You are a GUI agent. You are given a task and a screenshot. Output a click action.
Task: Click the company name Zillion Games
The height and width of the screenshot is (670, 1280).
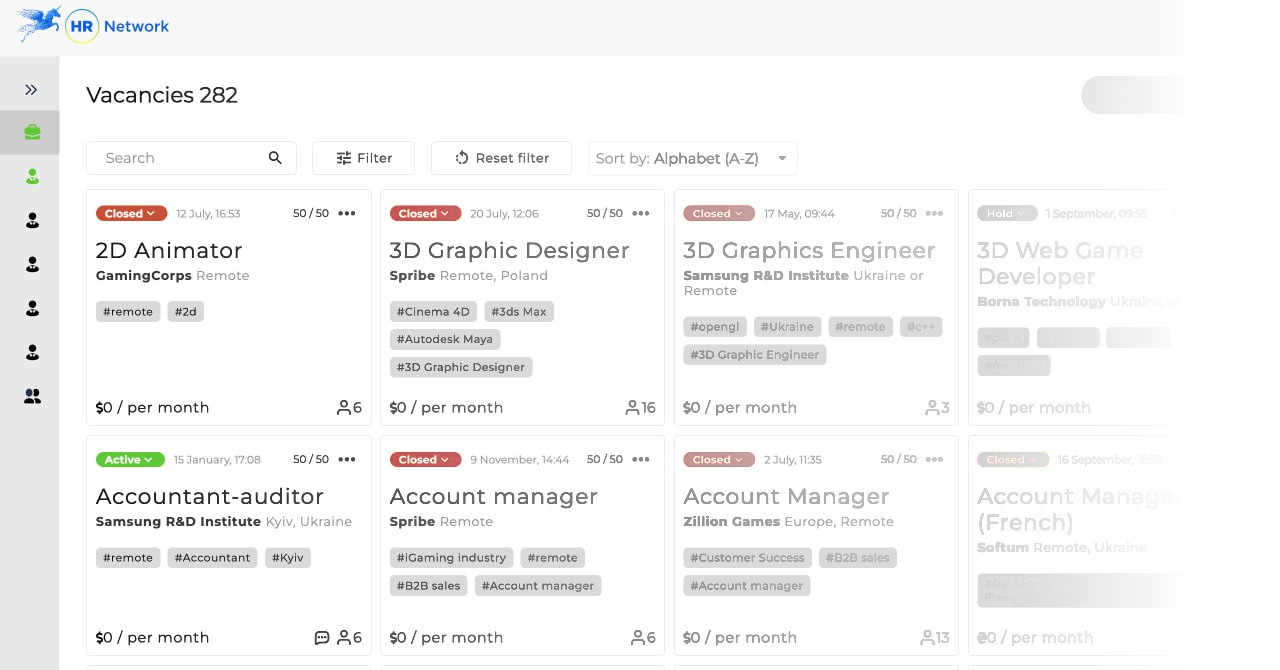(732, 522)
